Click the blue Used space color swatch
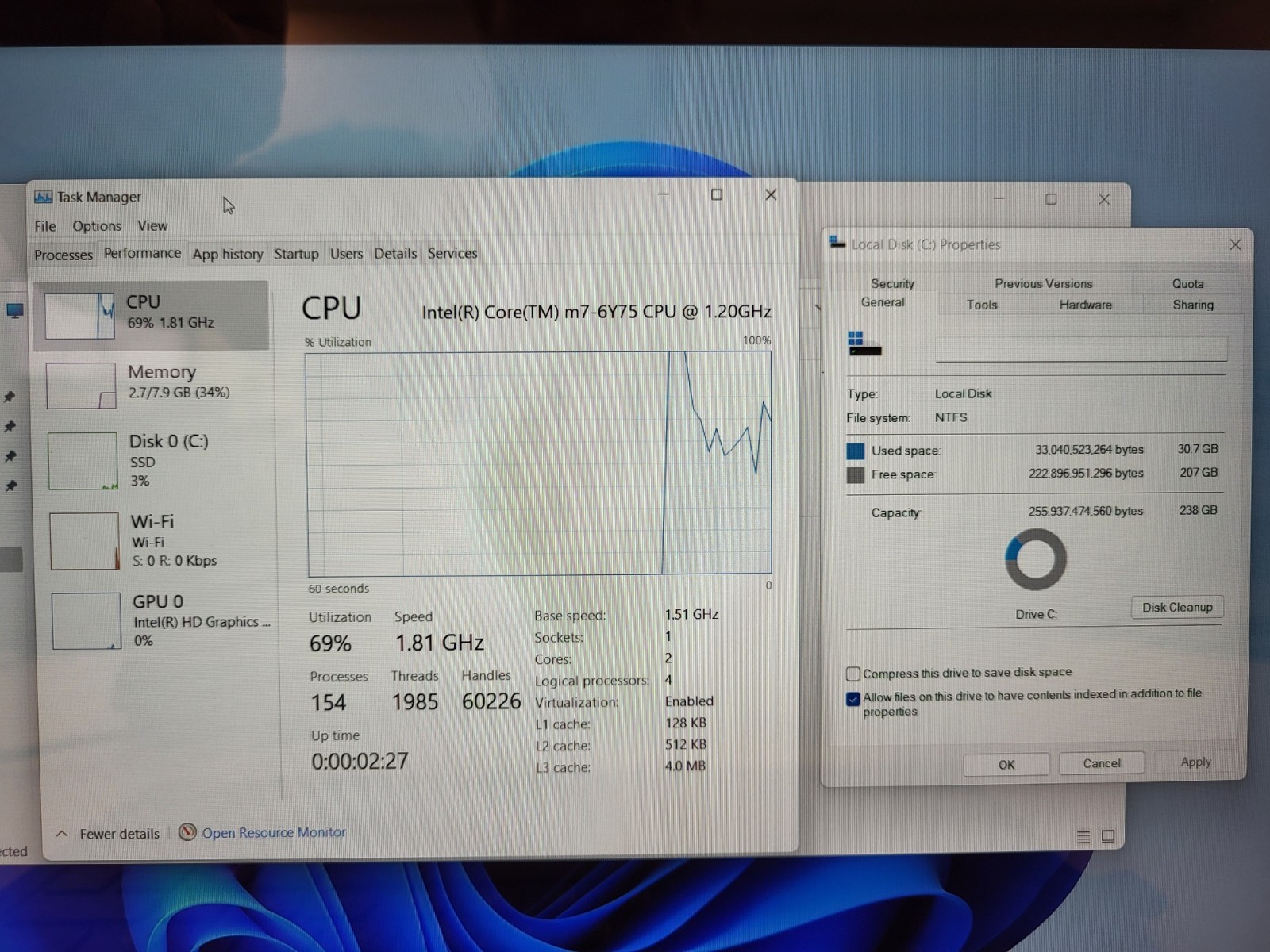The image size is (1270, 952). click(x=856, y=451)
